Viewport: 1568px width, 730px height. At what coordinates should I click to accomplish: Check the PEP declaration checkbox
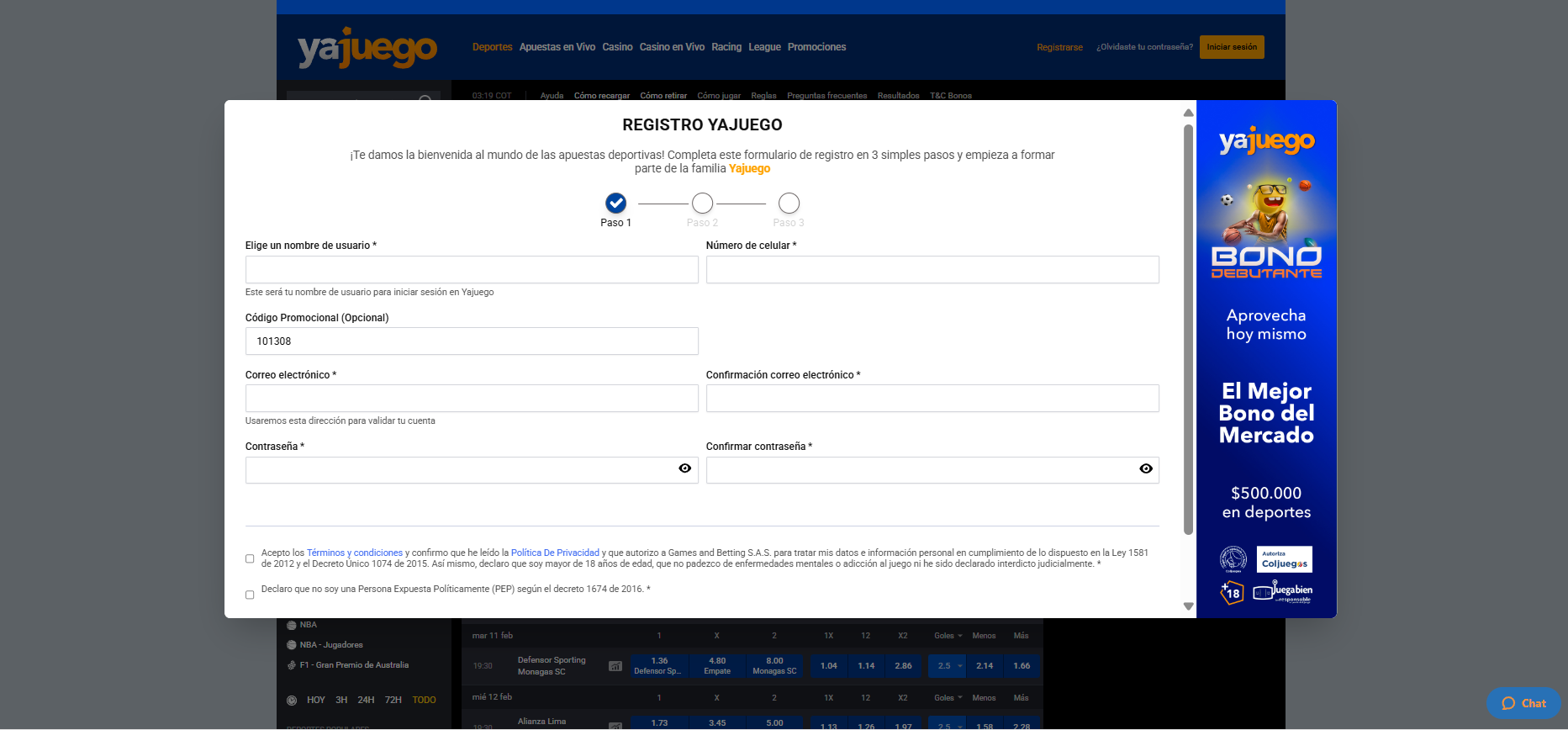[x=250, y=595]
